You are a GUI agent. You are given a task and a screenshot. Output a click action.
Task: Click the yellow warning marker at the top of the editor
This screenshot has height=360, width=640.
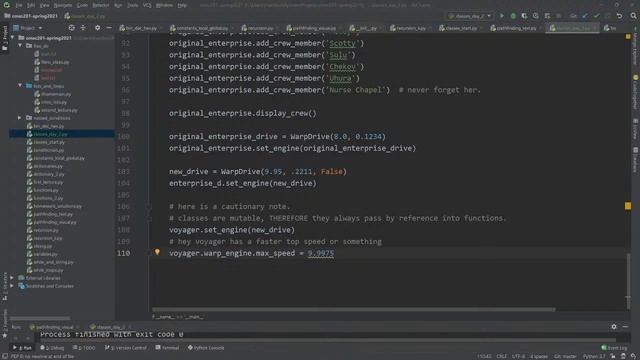point(628,37)
